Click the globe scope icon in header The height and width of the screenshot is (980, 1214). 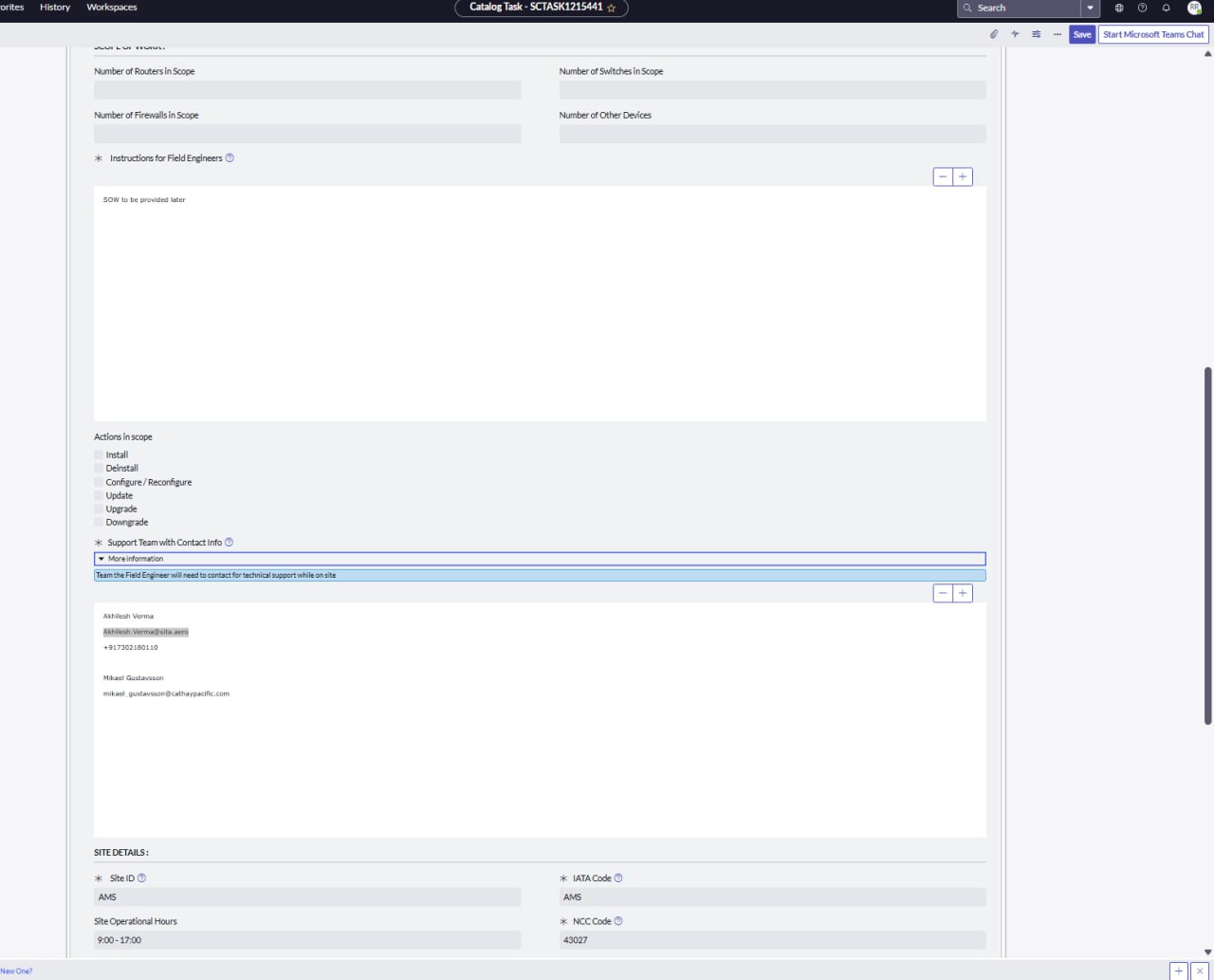click(x=1119, y=8)
